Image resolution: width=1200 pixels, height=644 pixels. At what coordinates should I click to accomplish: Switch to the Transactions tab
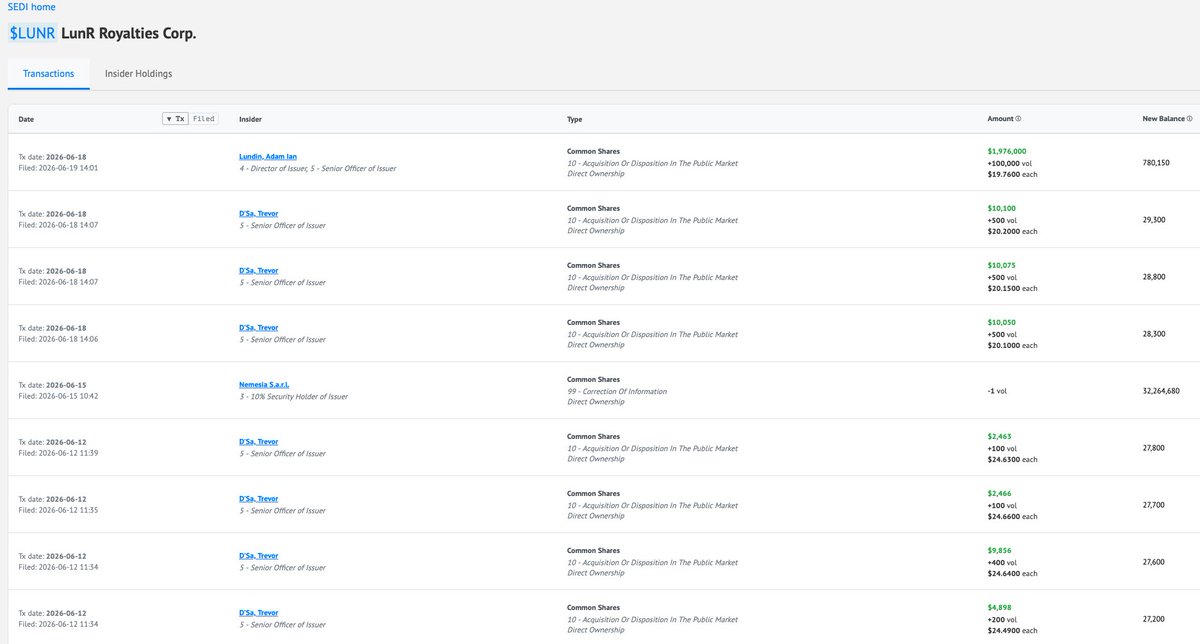tap(48, 74)
